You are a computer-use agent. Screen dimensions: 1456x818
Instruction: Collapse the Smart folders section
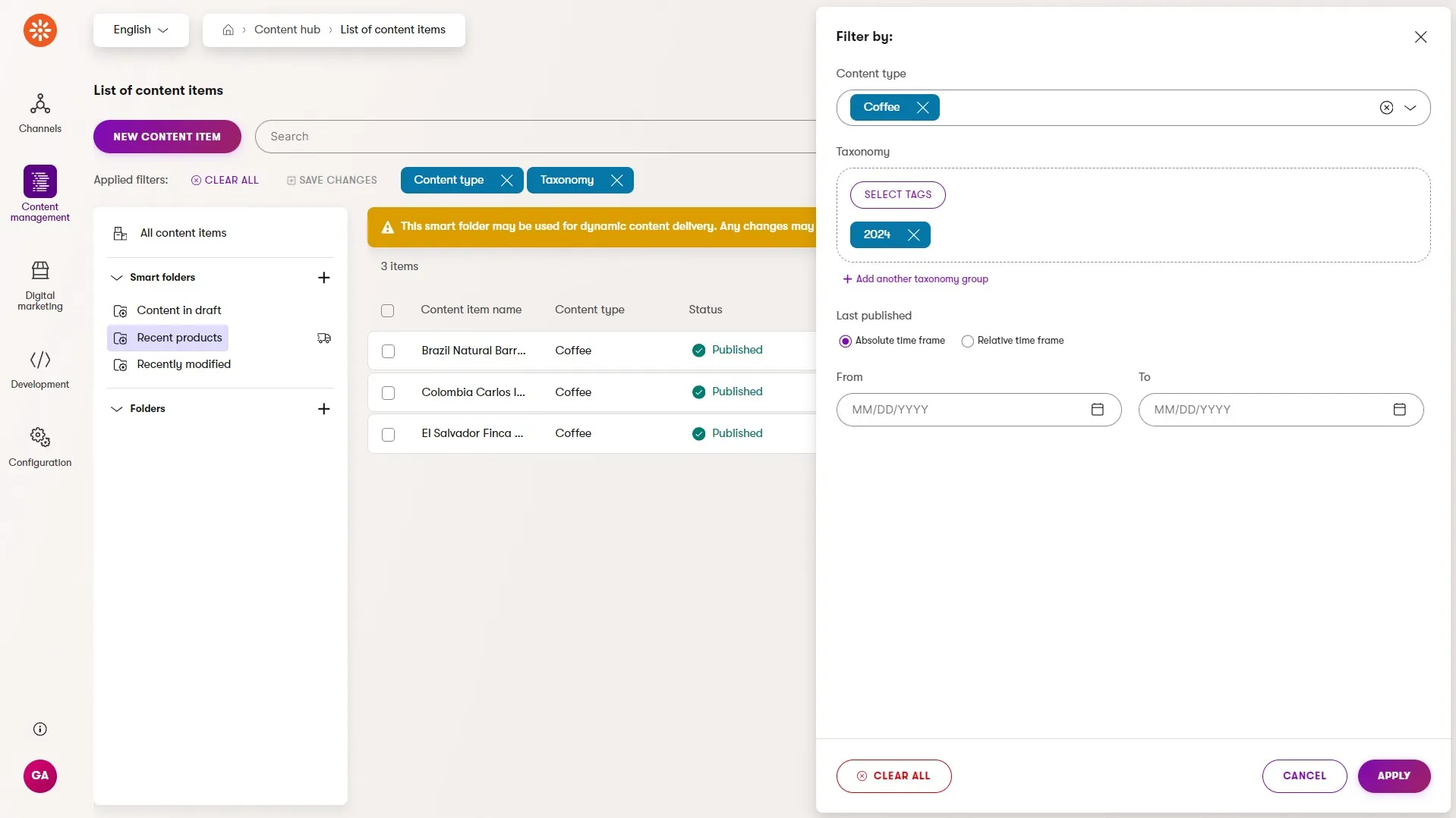pyautogui.click(x=116, y=277)
